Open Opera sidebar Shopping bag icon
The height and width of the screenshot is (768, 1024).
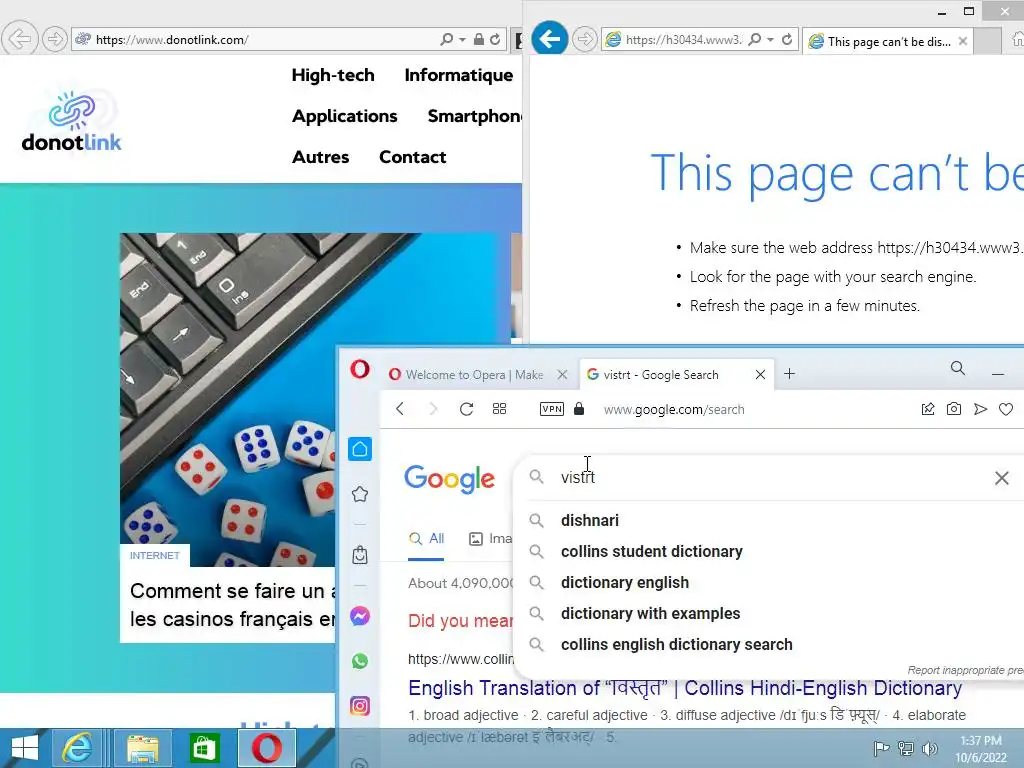[360, 555]
